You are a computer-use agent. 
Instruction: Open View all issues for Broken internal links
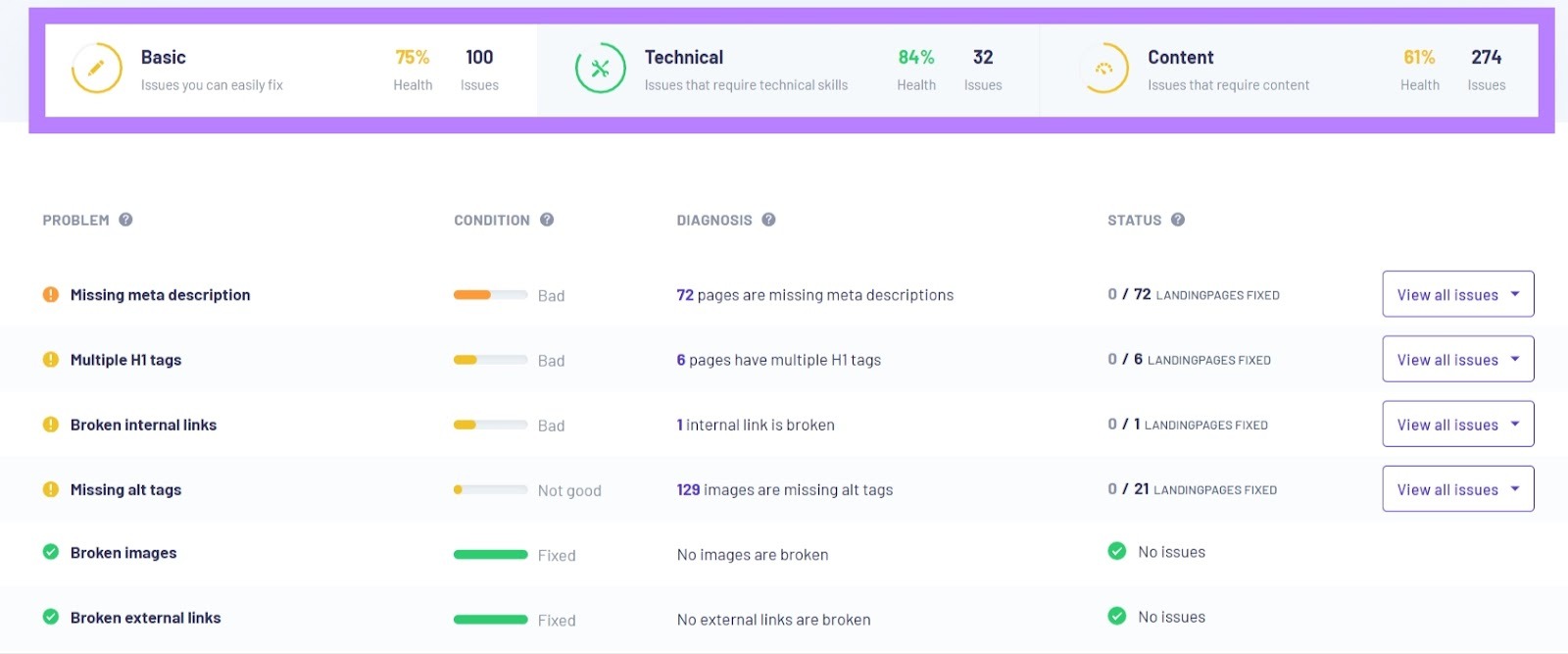click(x=1457, y=424)
